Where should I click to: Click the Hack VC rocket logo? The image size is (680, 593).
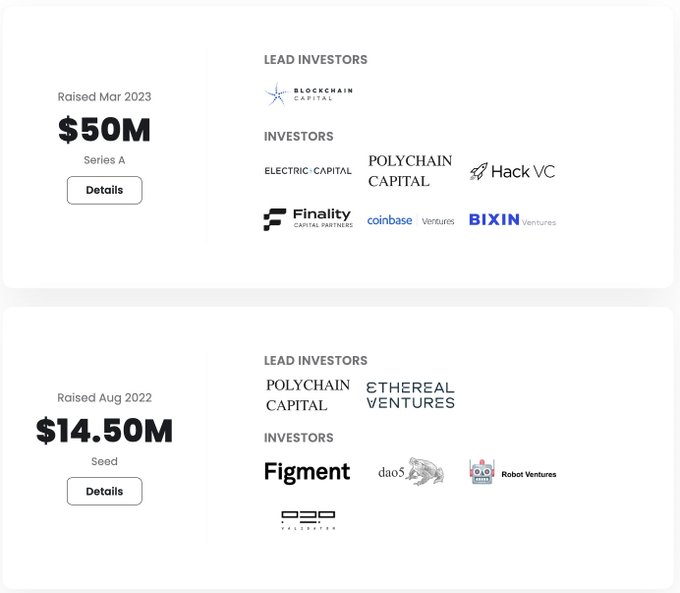[512, 171]
